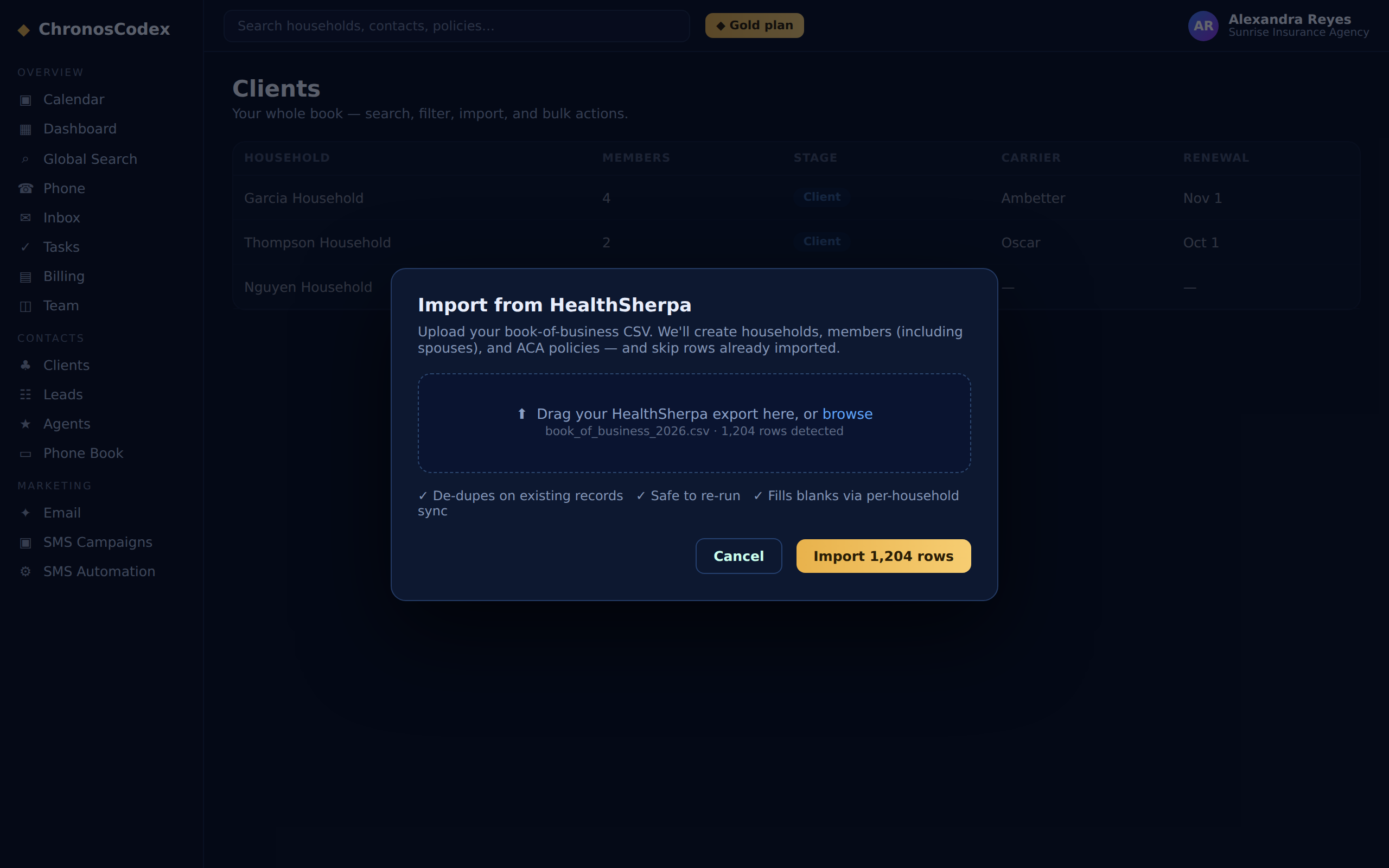Click the Team icon in sidebar
The height and width of the screenshot is (868, 1389).
tap(26, 307)
